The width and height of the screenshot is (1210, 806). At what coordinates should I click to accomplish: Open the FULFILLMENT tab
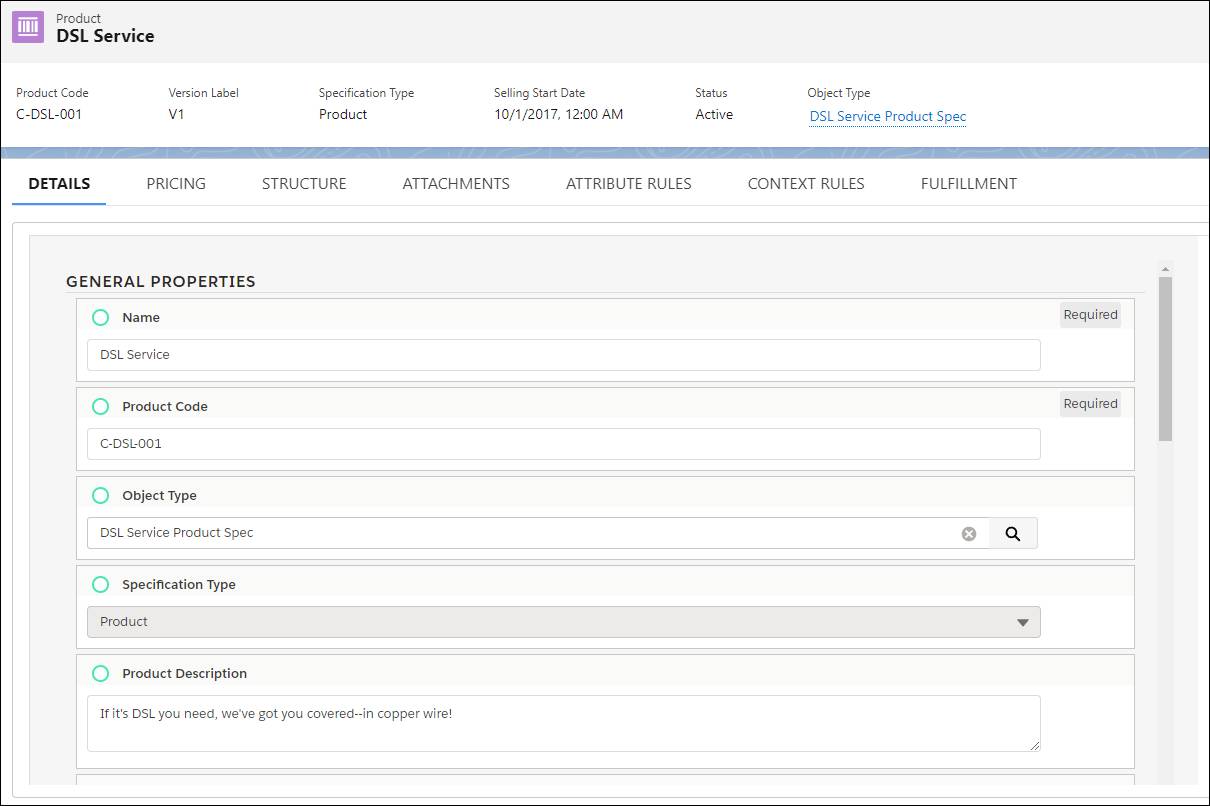pos(969,184)
